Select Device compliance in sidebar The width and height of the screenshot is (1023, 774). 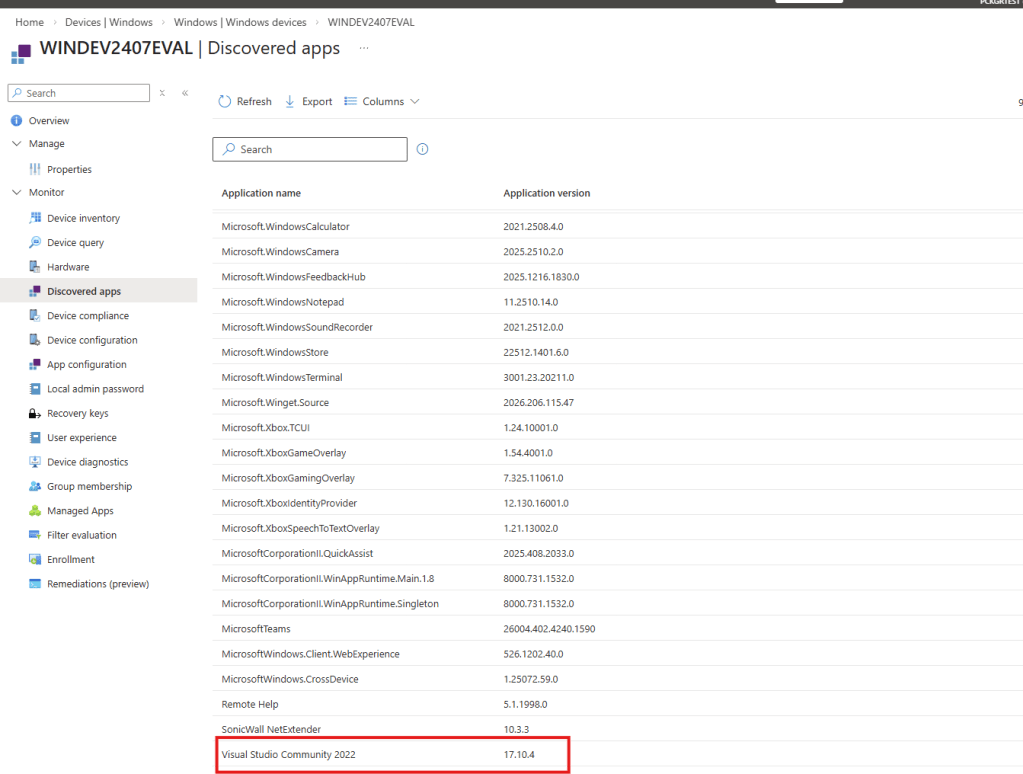(87, 316)
